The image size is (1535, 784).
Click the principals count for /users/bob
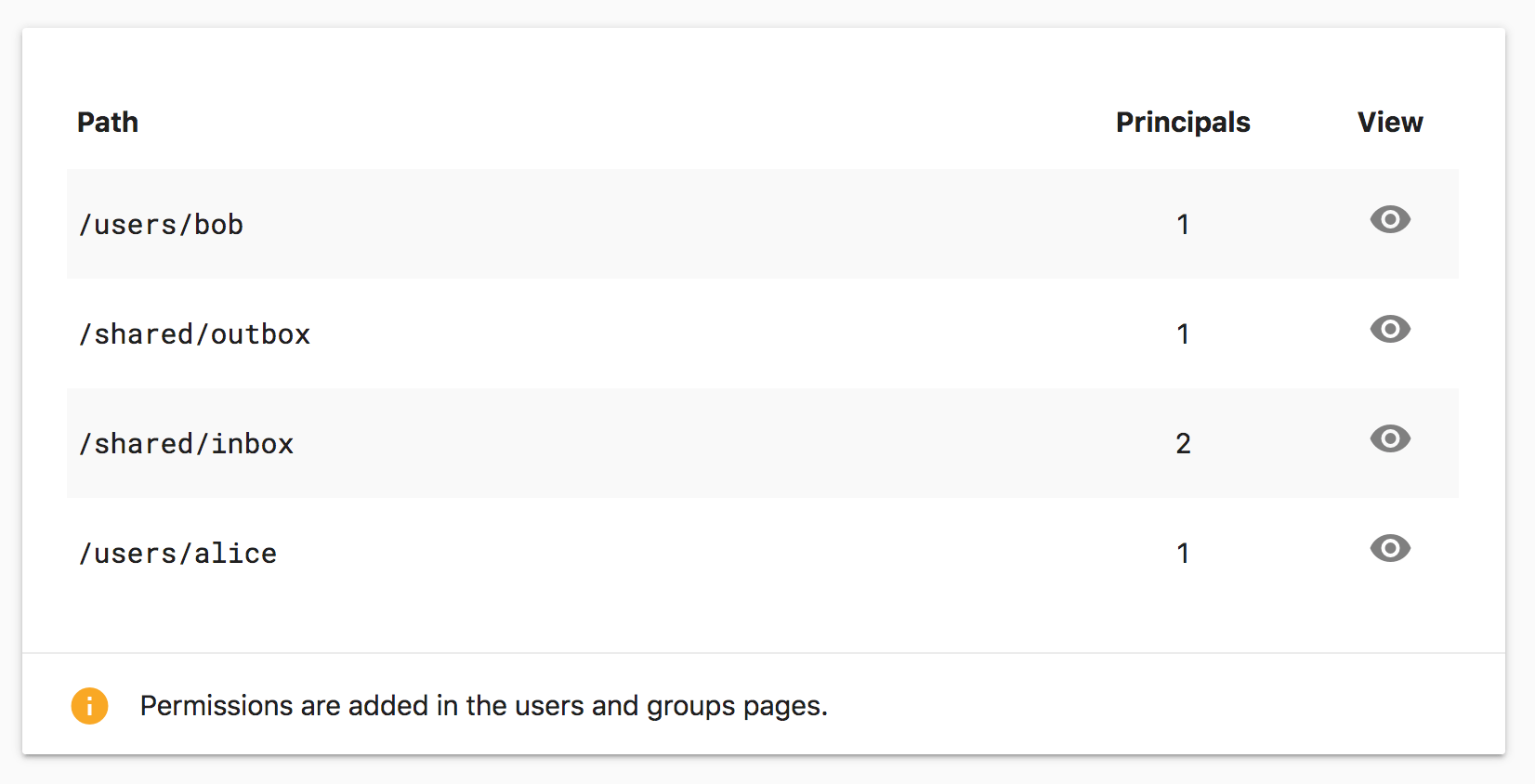point(1183,225)
